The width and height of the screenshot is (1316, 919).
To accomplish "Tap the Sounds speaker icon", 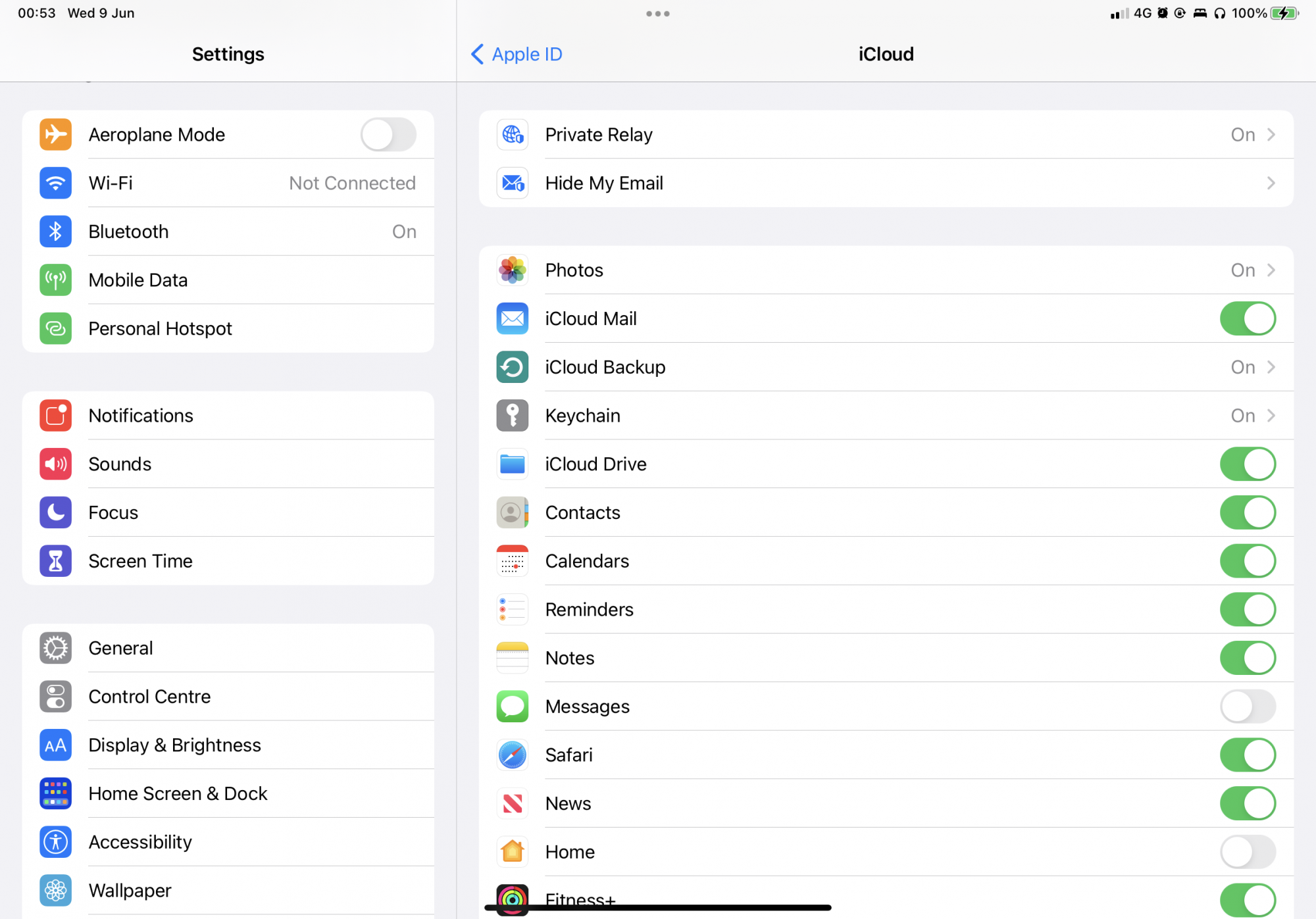I will (55, 464).
